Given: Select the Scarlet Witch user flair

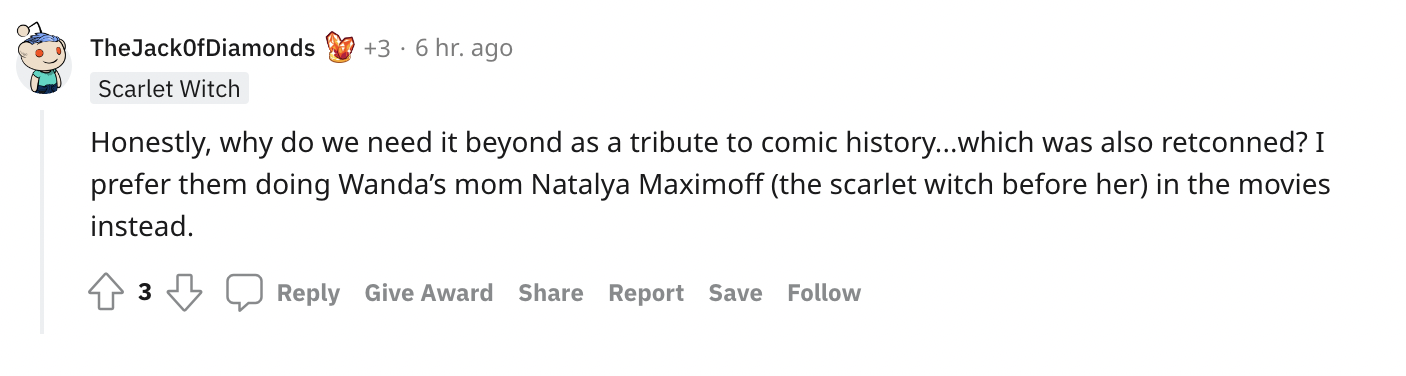Looking at the screenshot, I should click(169, 89).
